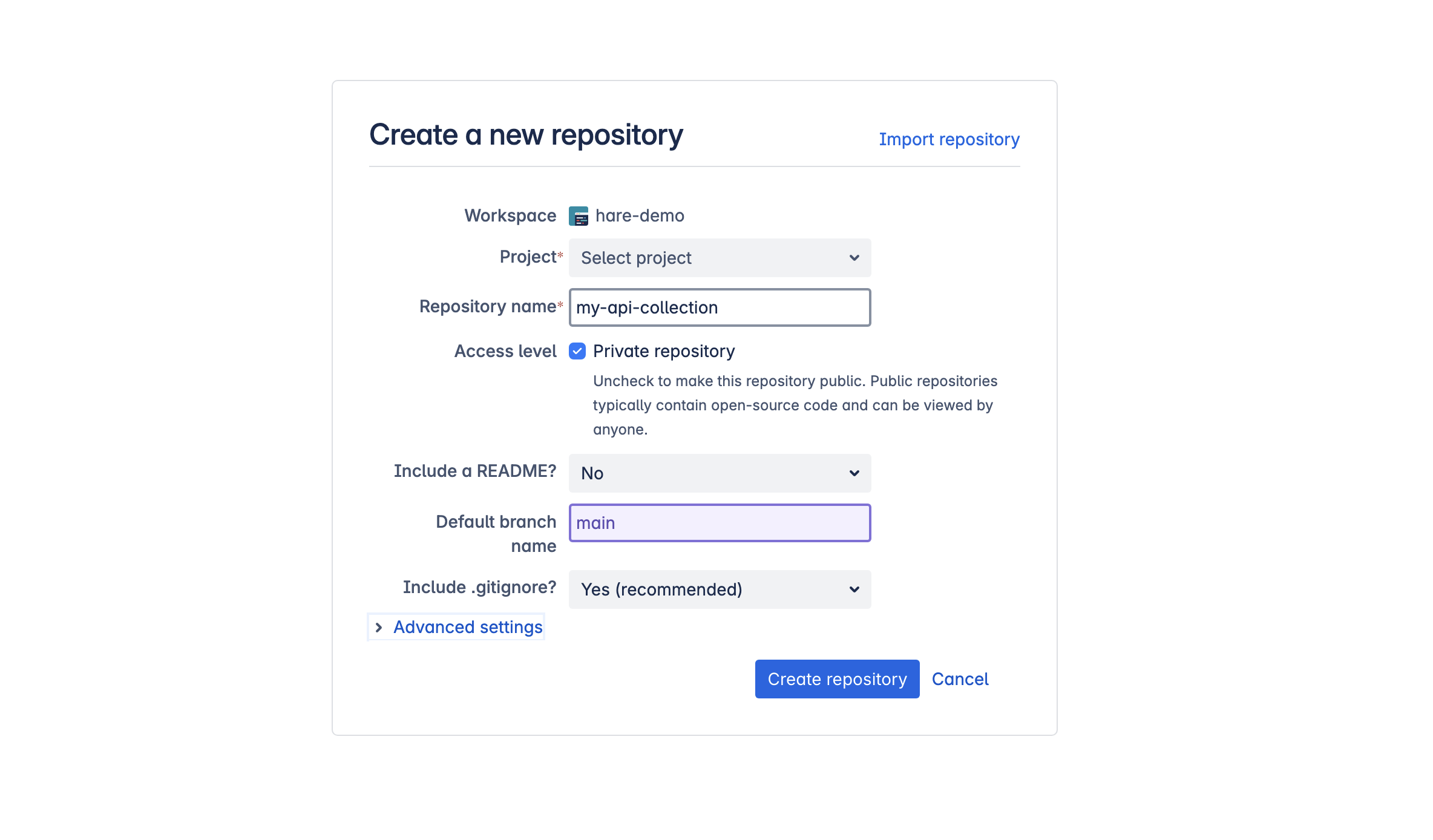1433x840 pixels.
Task: Open the Include .gitignore selector showing Yes (recommended)
Action: click(x=719, y=589)
